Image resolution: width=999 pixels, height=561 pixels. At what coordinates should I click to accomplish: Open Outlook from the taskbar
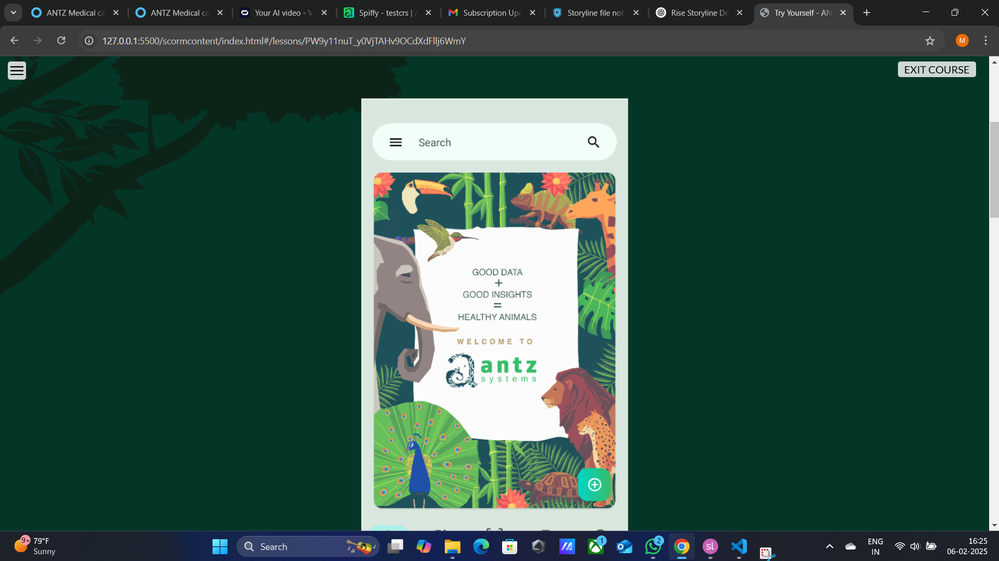[x=624, y=546]
